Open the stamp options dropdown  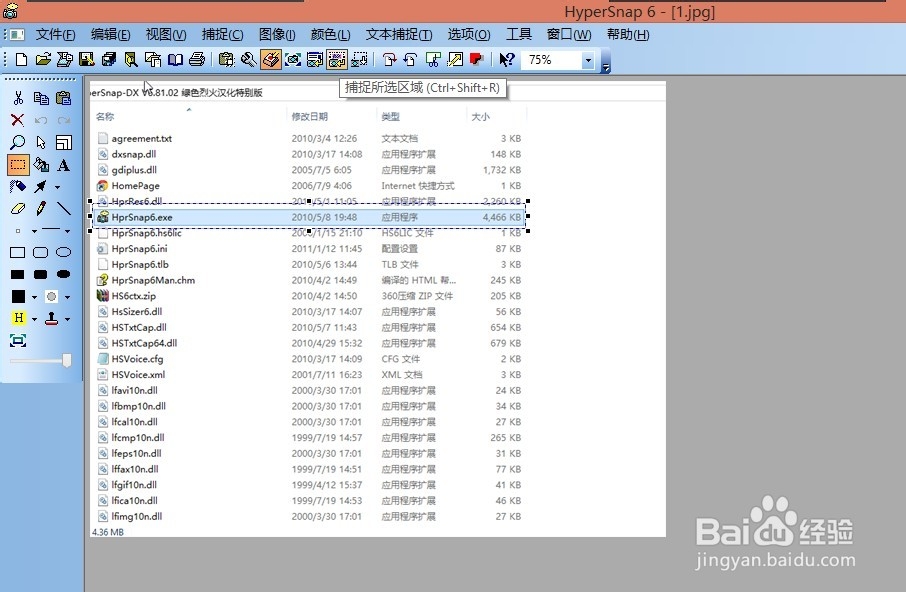click(68, 319)
